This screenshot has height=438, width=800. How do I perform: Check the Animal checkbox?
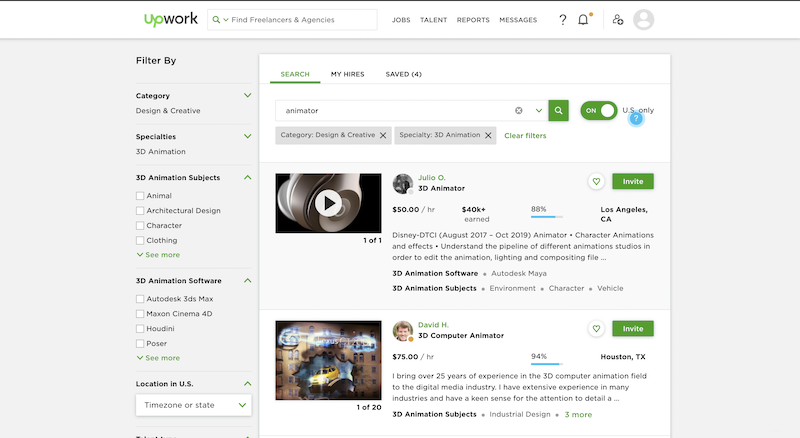coord(140,196)
